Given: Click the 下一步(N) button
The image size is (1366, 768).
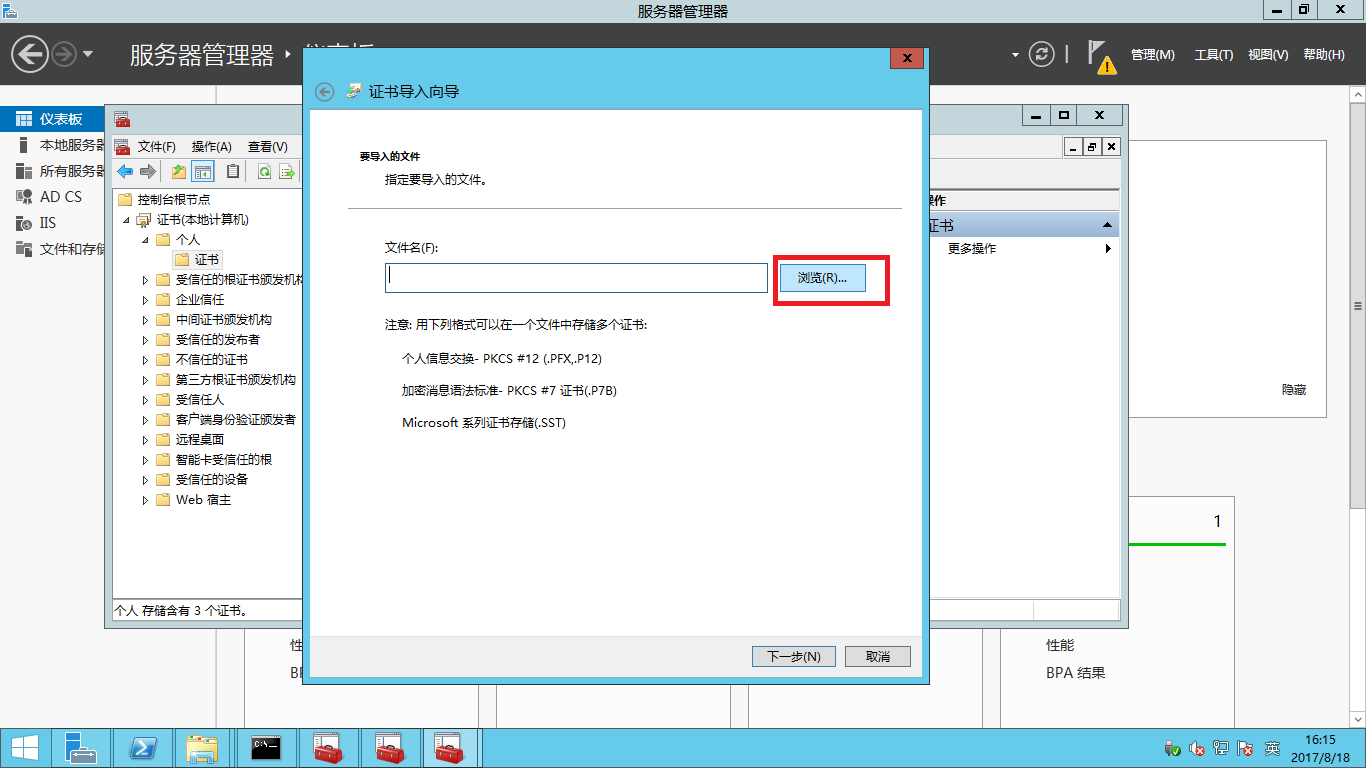Looking at the screenshot, I should click(793, 656).
